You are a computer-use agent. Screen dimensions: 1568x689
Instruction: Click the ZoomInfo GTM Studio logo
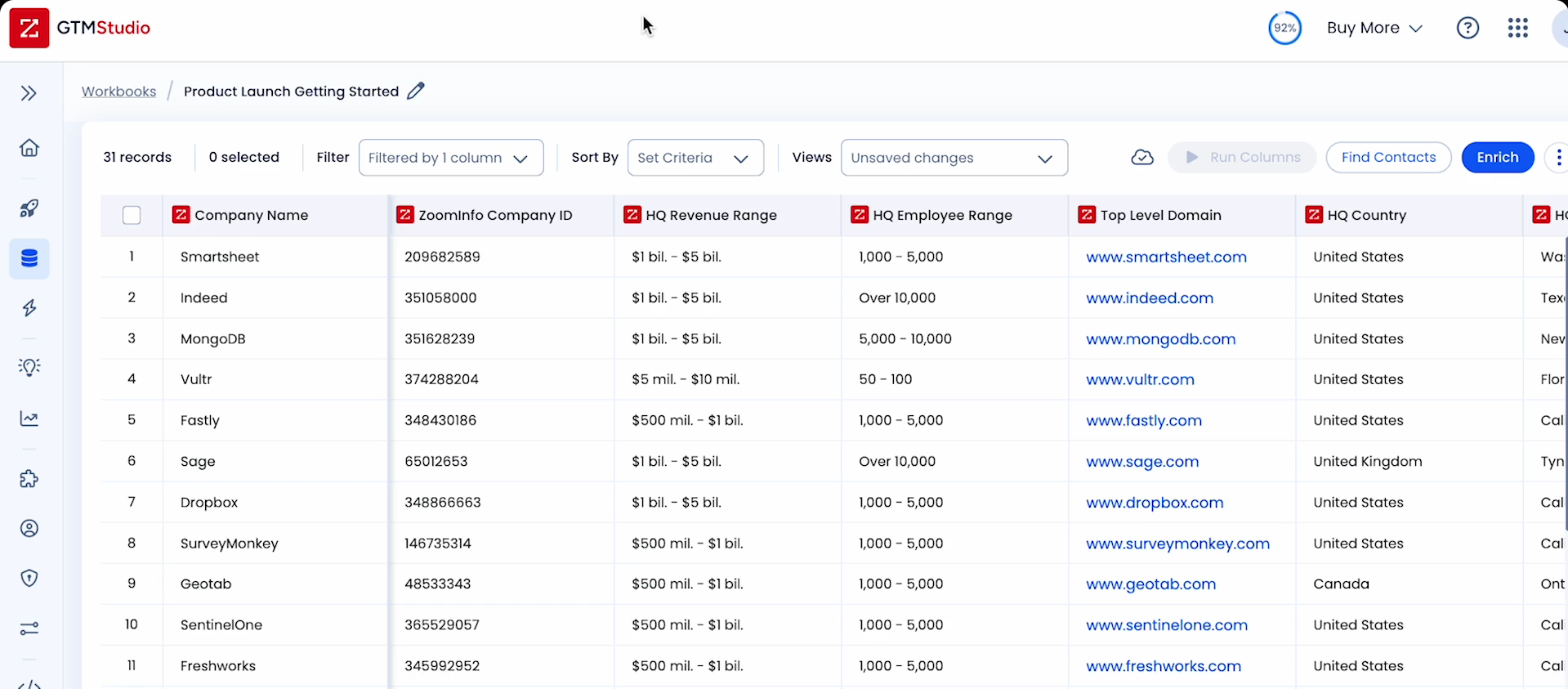point(80,28)
